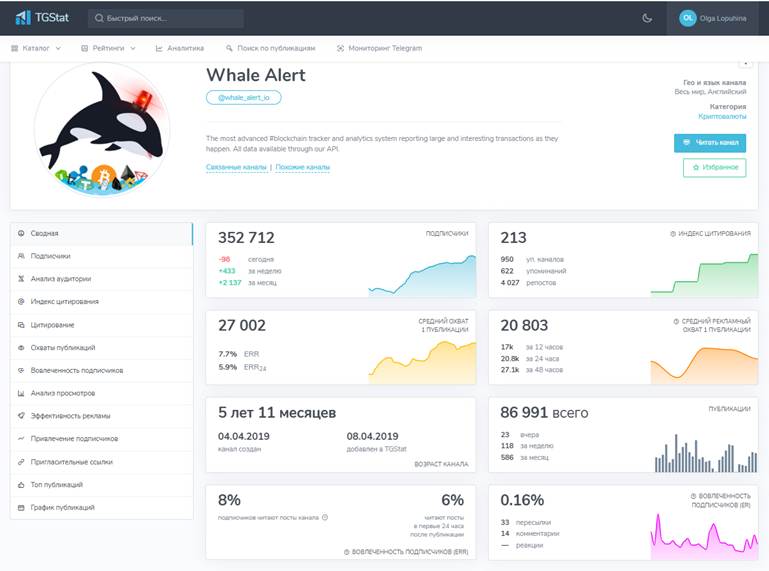Click the star icon in Избранное button

(x=695, y=167)
